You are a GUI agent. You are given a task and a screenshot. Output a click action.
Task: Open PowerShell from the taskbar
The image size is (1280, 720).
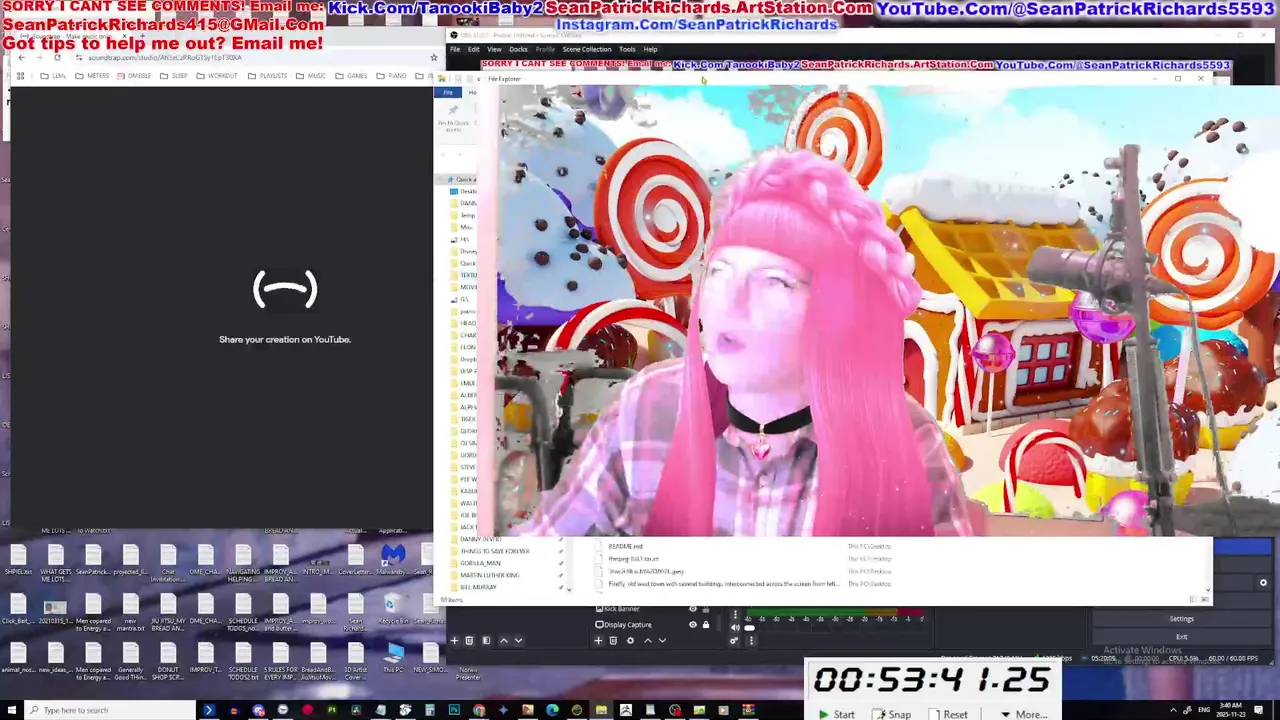click(x=209, y=710)
